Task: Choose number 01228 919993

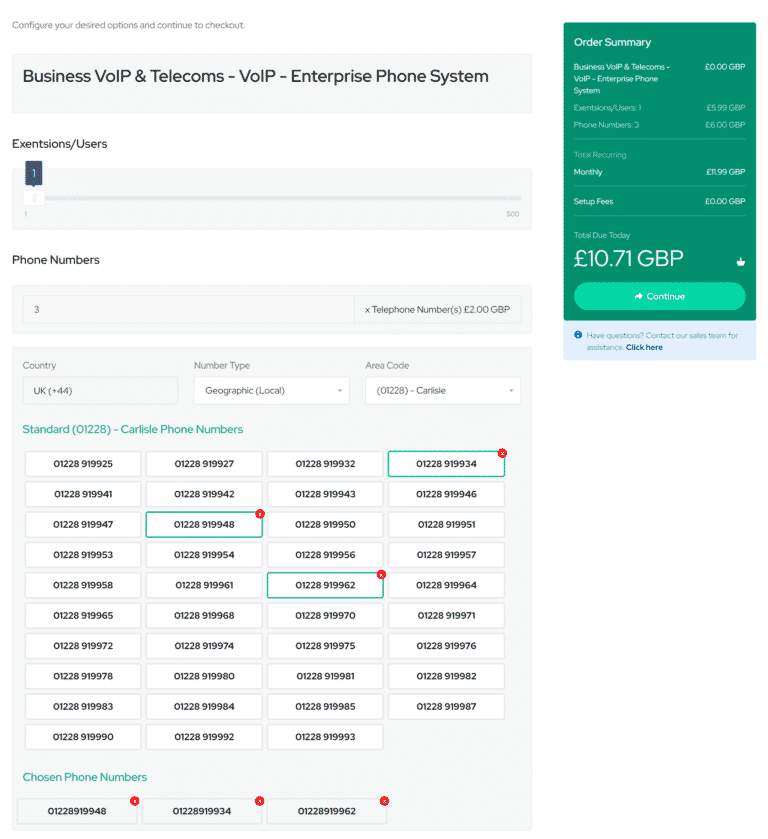Action: 325,737
